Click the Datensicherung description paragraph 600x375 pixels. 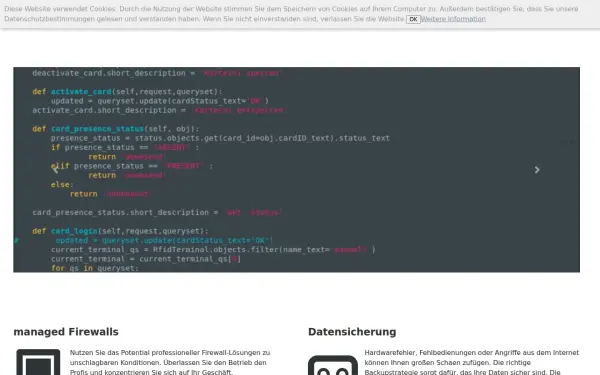coord(472,362)
